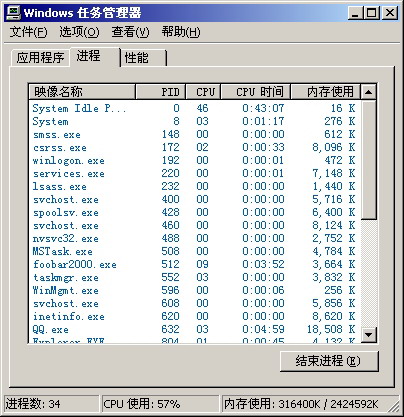Select the taskmgr.exe process
The image size is (404, 417).
[x=195, y=277]
